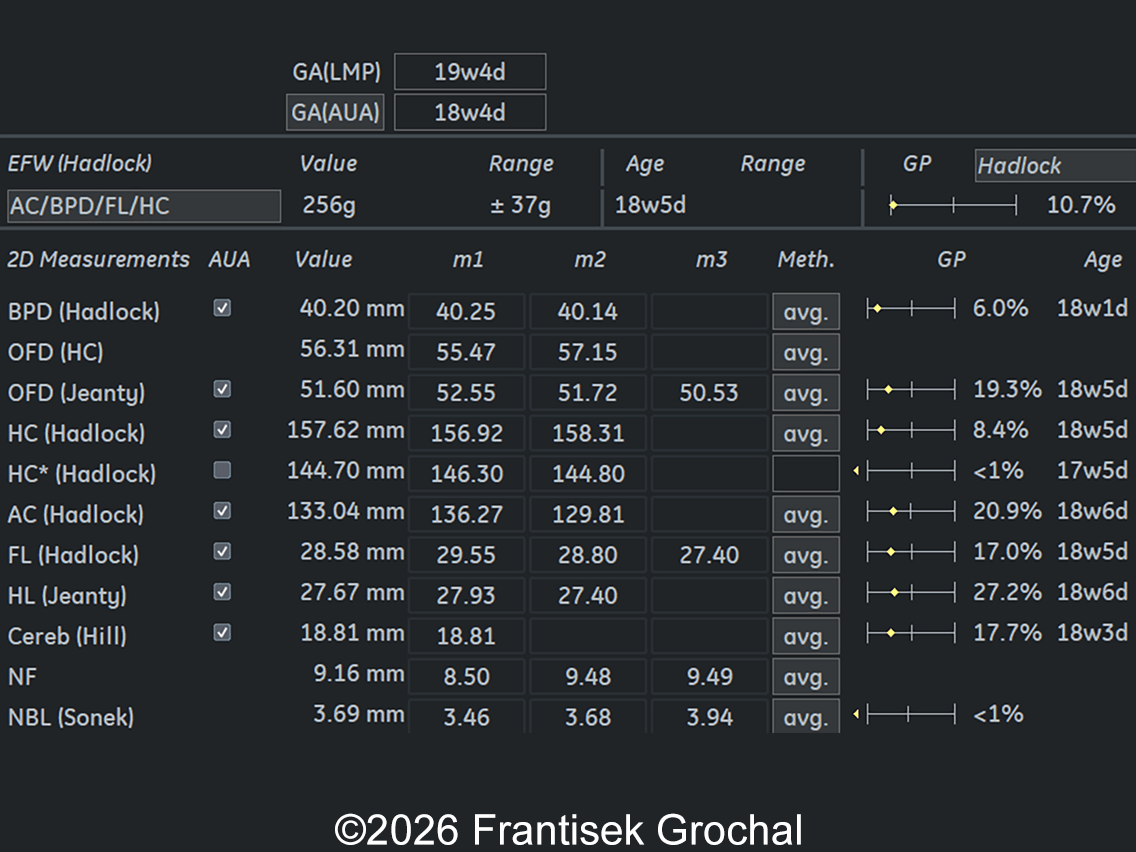This screenshot has height=852, width=1136.
Task: Click the empty m3 field for AC (Hadlock)
Action: click(709, 515)
